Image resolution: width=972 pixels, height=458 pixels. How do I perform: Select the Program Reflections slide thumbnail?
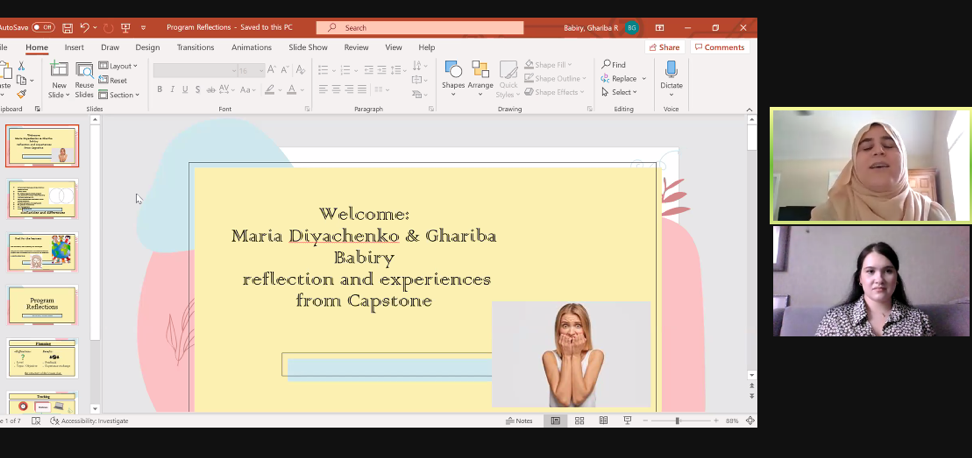[x=42, y=305]
